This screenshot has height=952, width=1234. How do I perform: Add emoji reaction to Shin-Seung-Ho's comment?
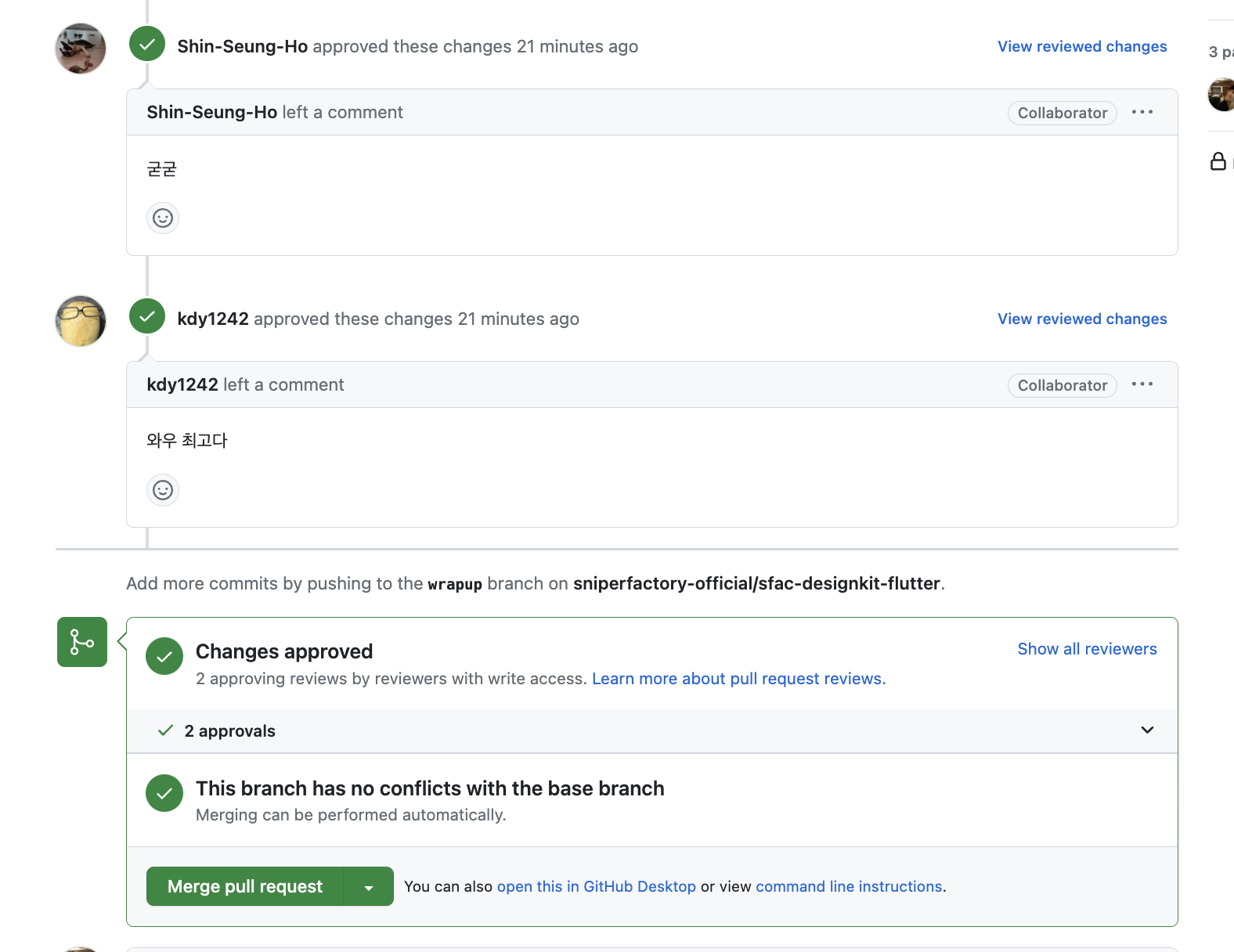[x=163, y=218]
